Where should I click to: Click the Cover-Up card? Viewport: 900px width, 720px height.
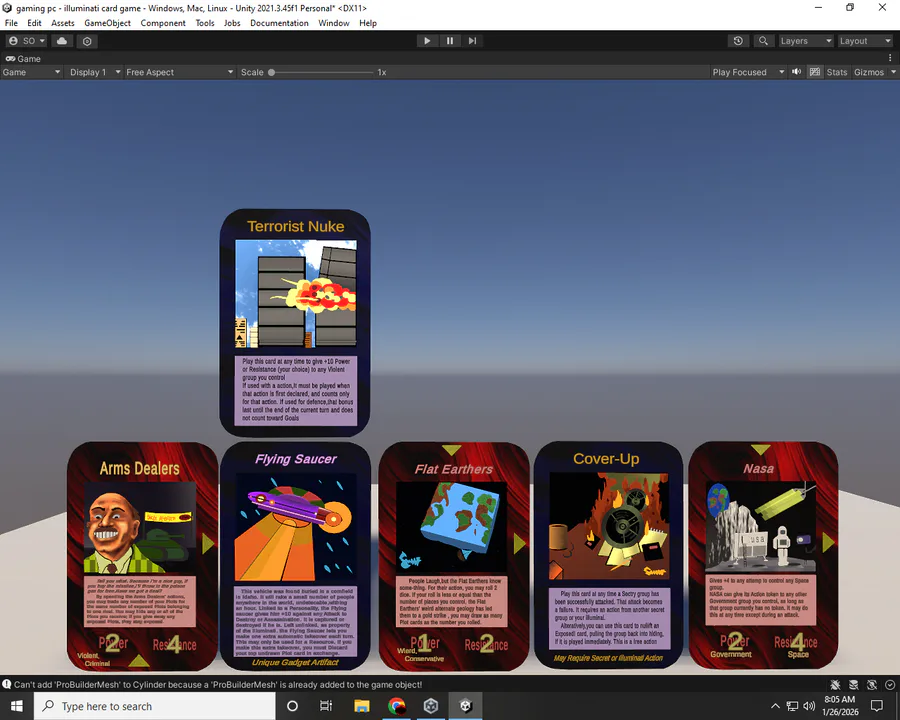click(608, 555)
